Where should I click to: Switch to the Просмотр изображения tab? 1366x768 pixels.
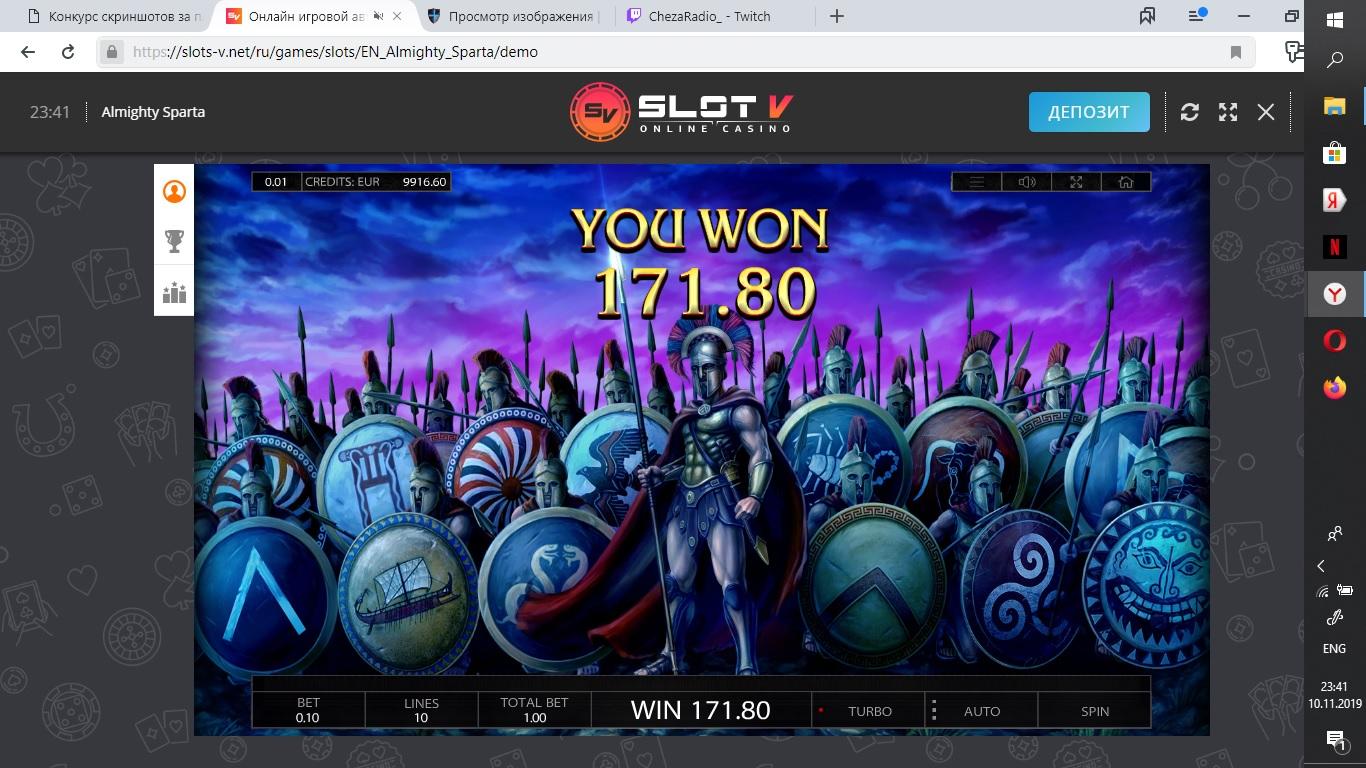click(513, 16)
